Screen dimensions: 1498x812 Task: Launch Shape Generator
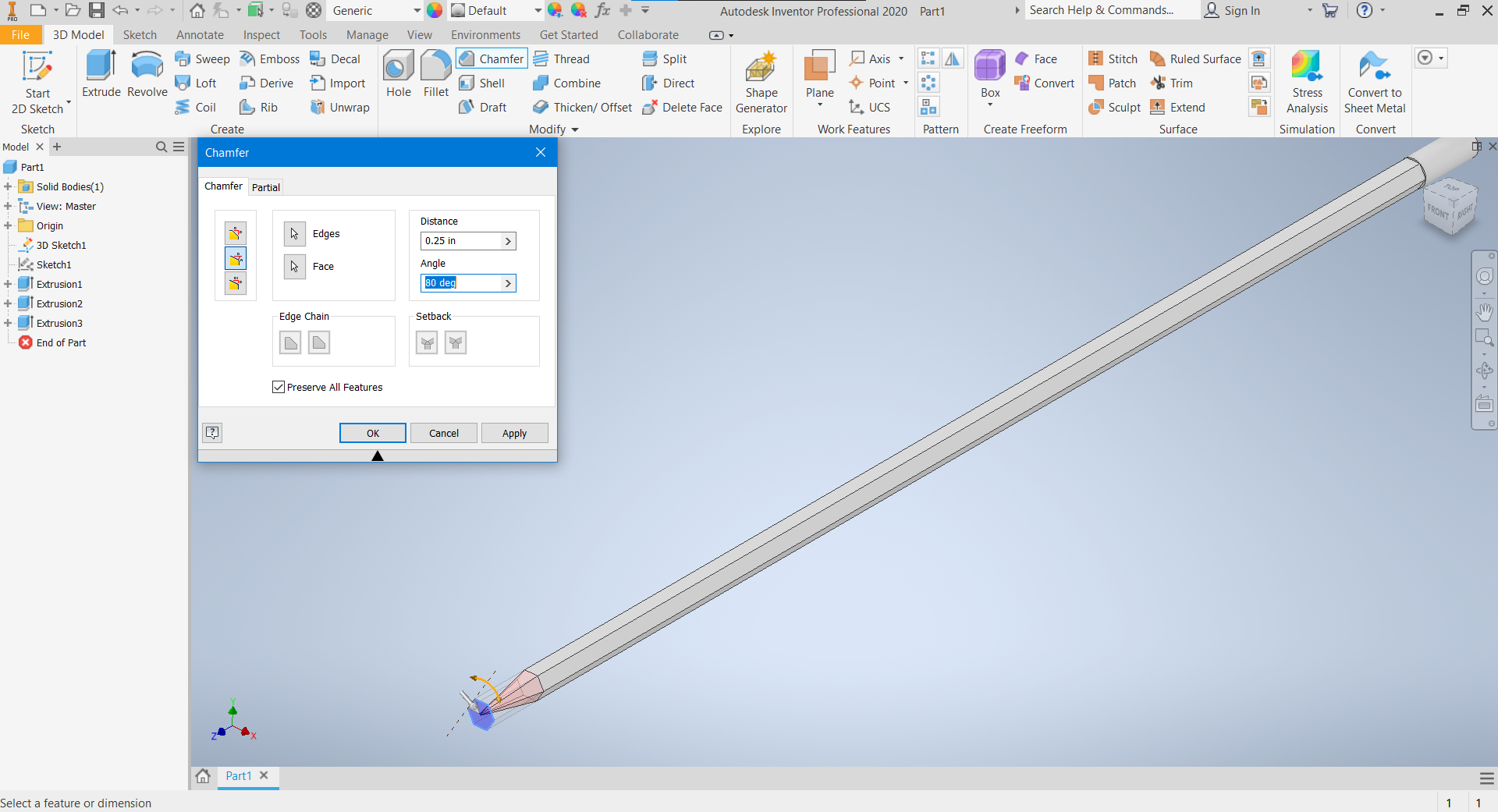(761, 82)
